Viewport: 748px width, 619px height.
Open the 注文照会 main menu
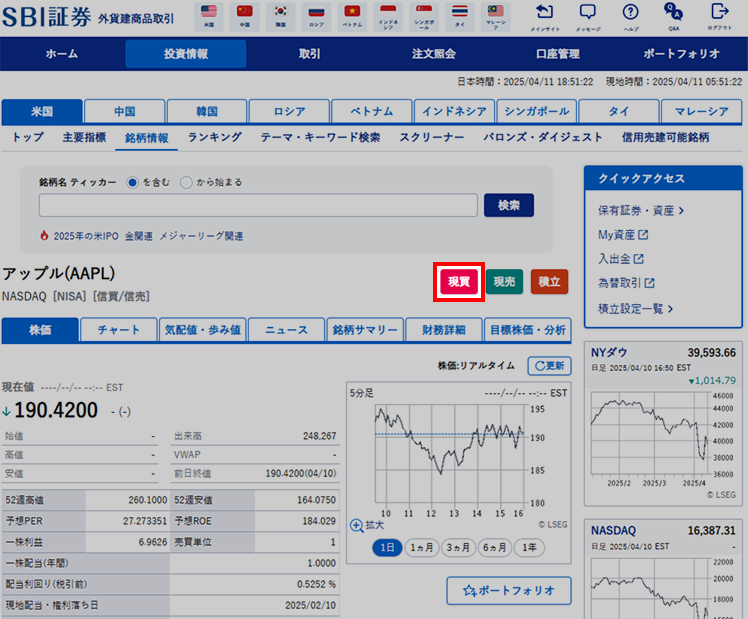point(434,54)
